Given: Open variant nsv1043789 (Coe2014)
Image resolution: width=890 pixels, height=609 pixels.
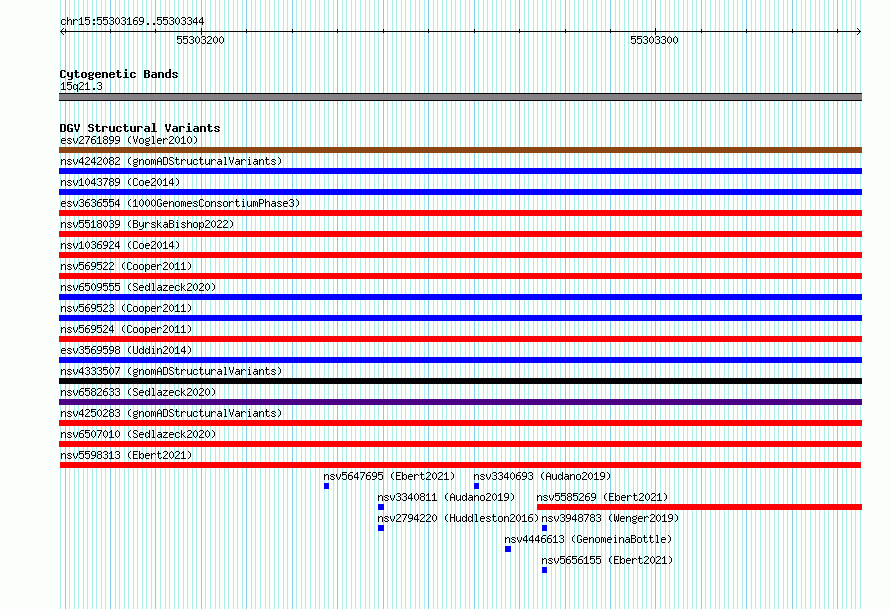Looking at the screenshot, I should click(x=120, y=182).
